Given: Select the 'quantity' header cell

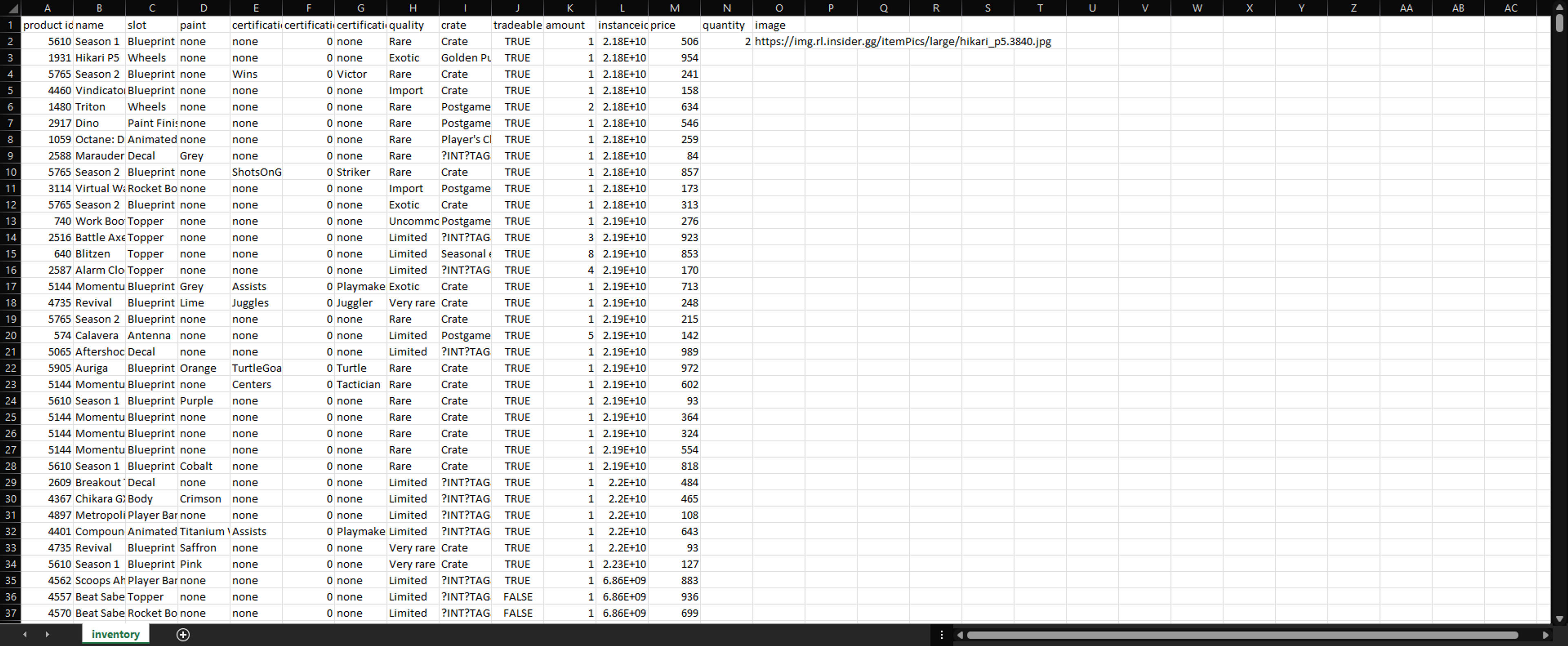Looking at the screenshot, I should tap(726, 25).
